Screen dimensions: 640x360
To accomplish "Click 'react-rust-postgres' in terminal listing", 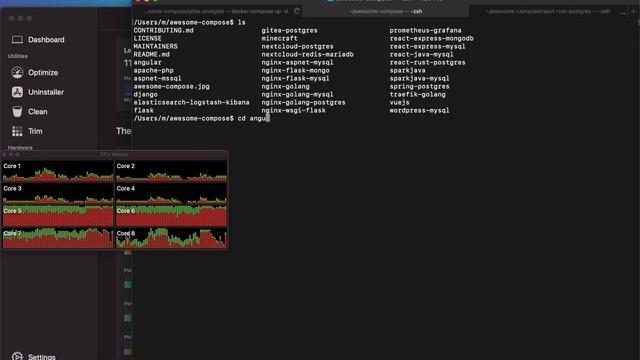I will click(427, 62).
